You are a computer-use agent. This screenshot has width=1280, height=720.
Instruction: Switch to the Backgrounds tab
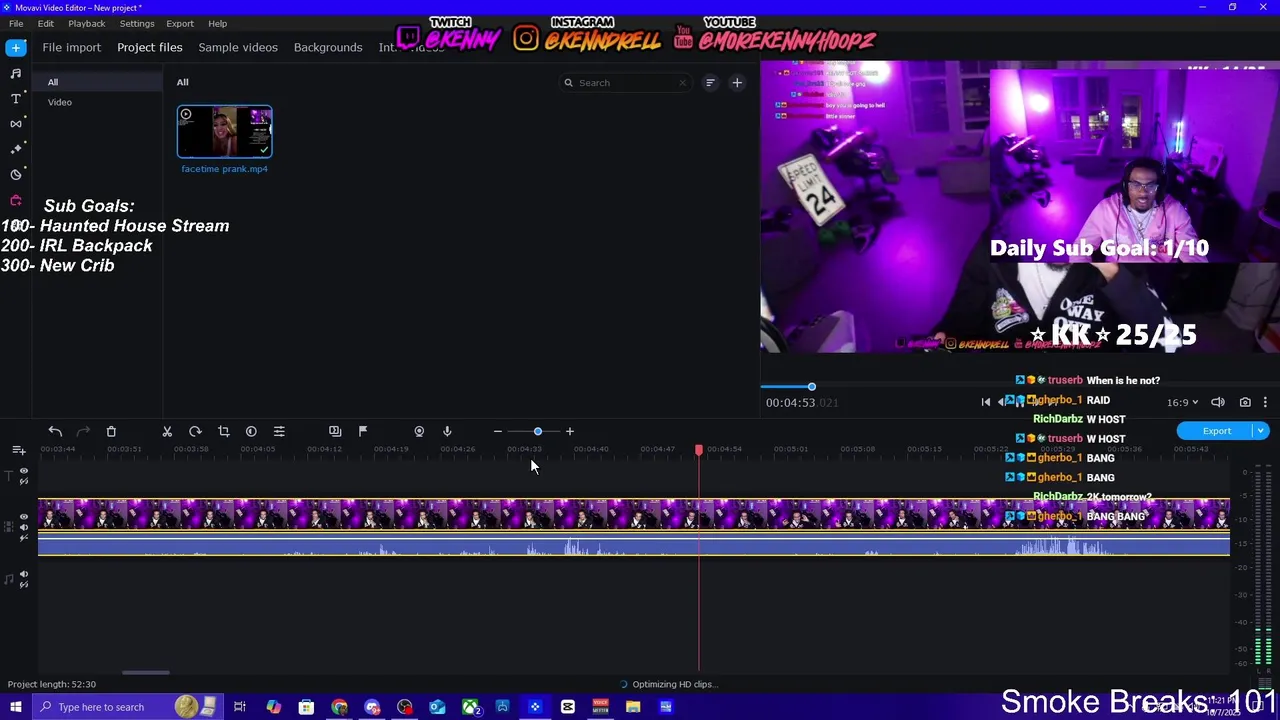328,47
